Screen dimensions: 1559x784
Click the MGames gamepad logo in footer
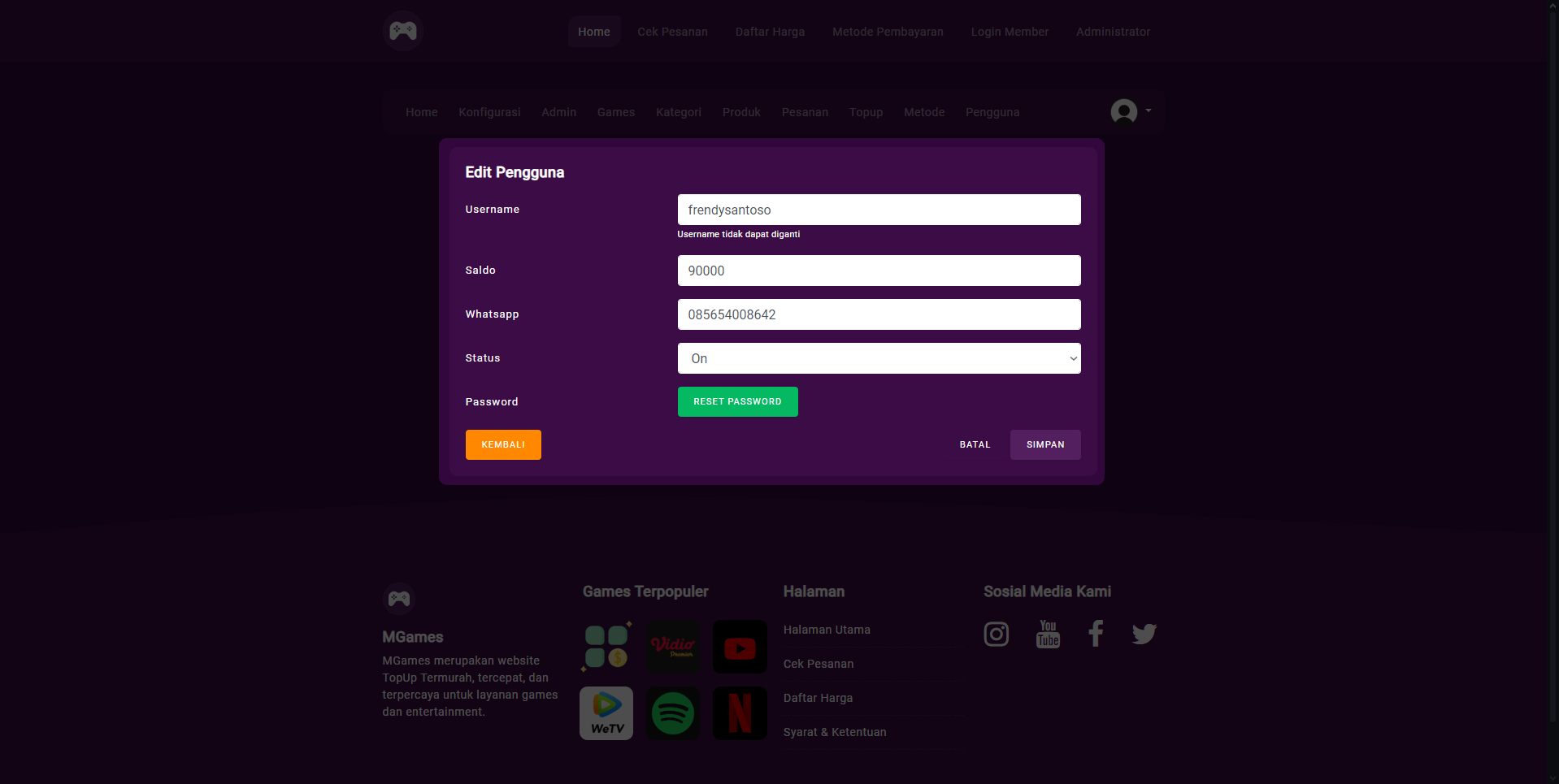pos(399,599)
